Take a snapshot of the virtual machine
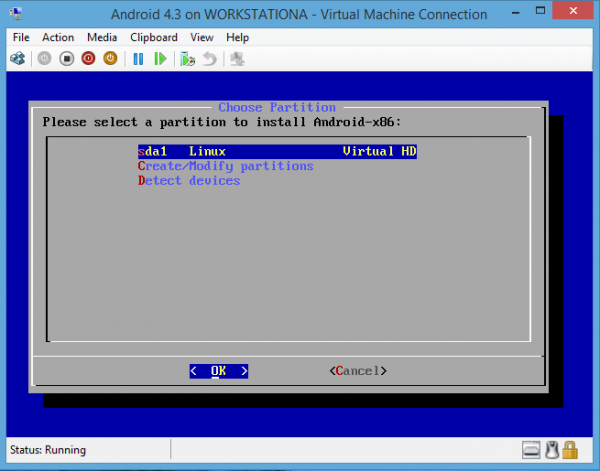 (187, 59)
